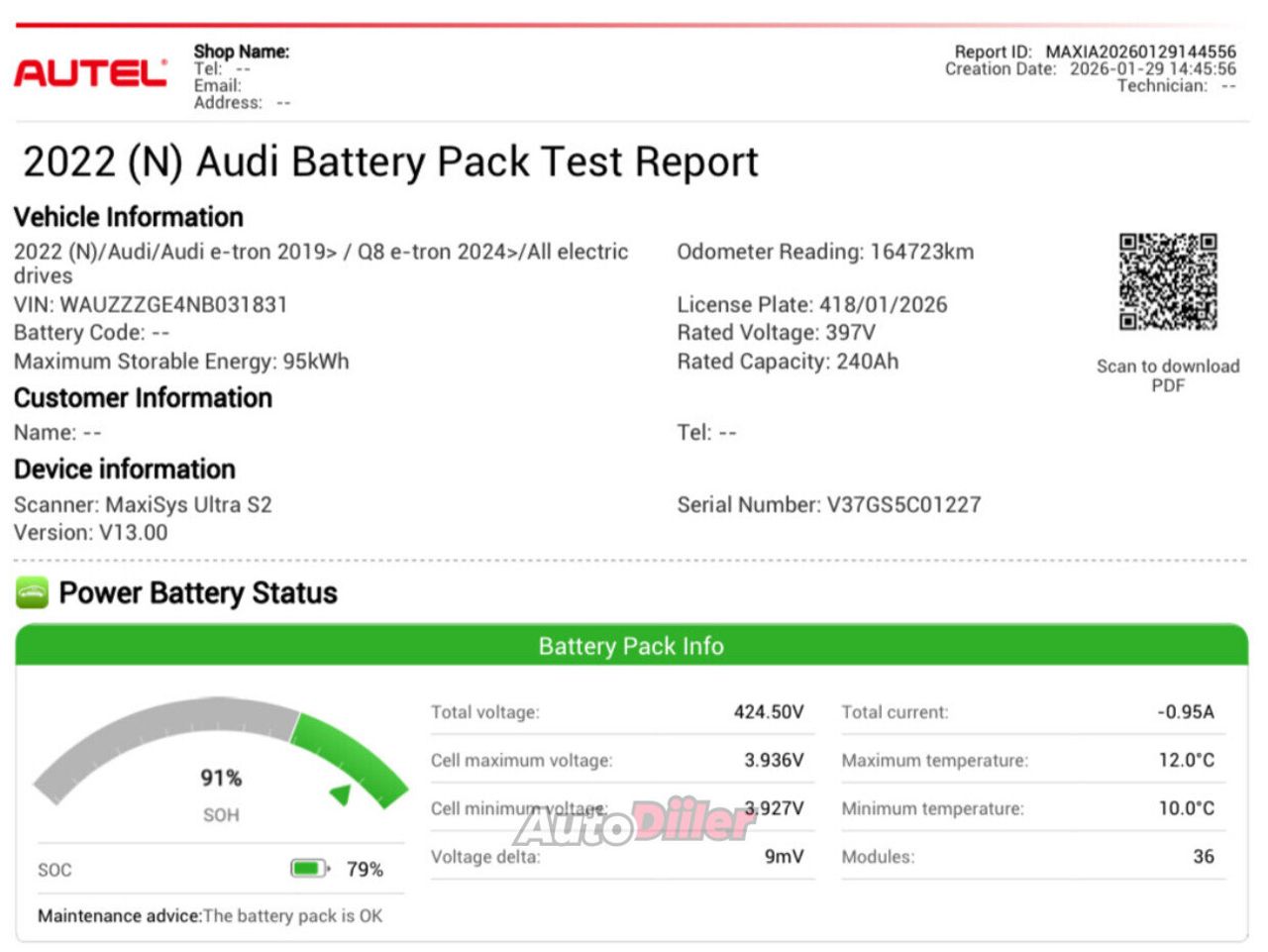Click the Vehicle Information heading

(x=129, y=217)
